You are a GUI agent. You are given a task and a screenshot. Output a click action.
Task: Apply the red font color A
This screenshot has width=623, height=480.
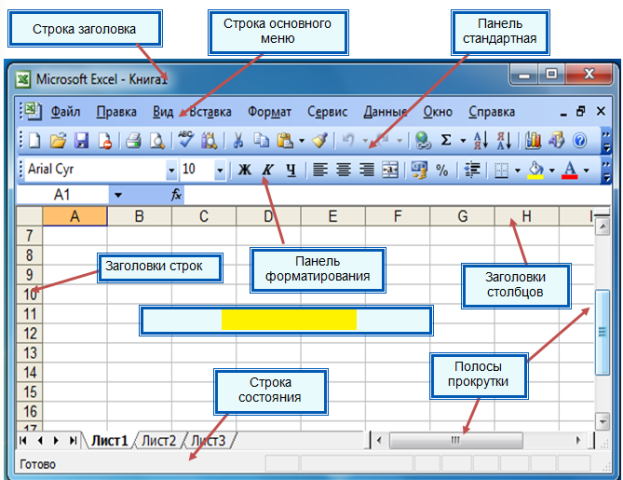point(570,170)
